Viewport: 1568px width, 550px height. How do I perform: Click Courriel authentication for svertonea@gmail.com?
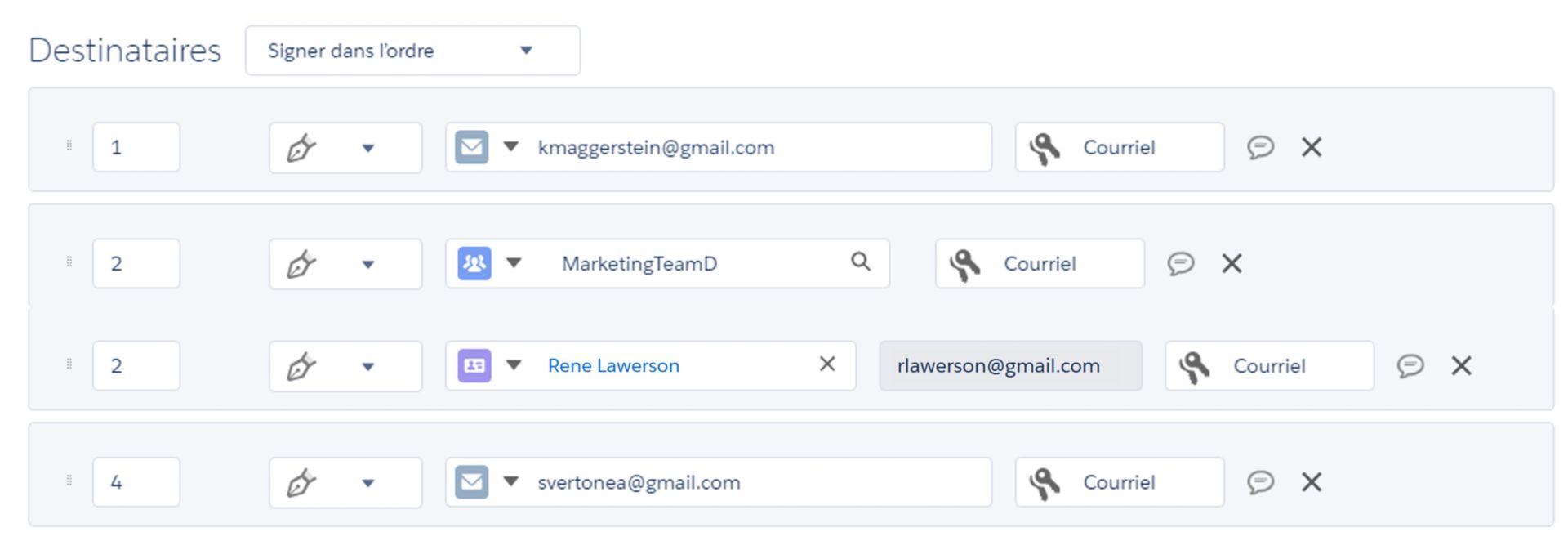point(1120,482)
